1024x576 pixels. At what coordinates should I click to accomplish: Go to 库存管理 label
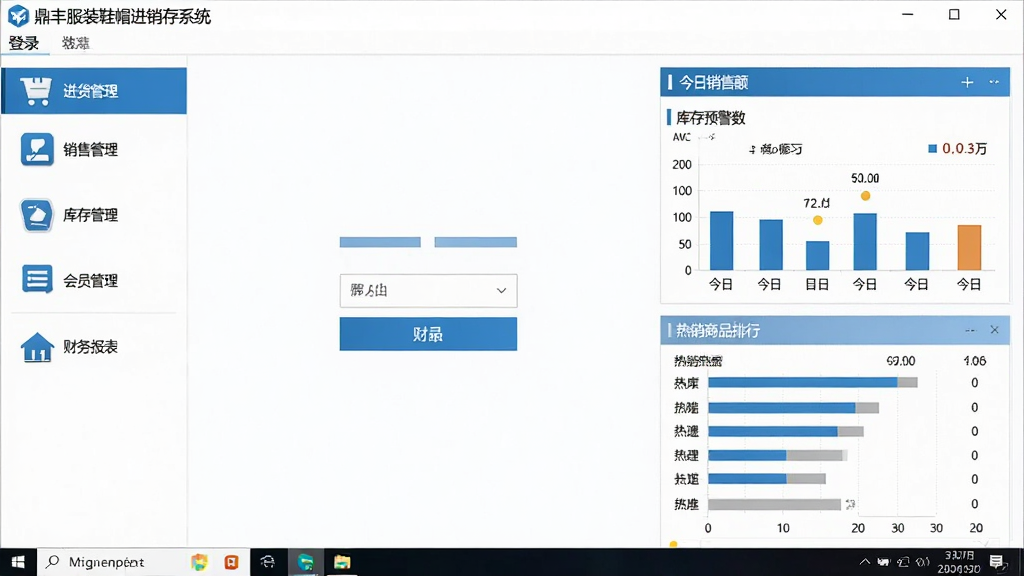pos(90,215)
